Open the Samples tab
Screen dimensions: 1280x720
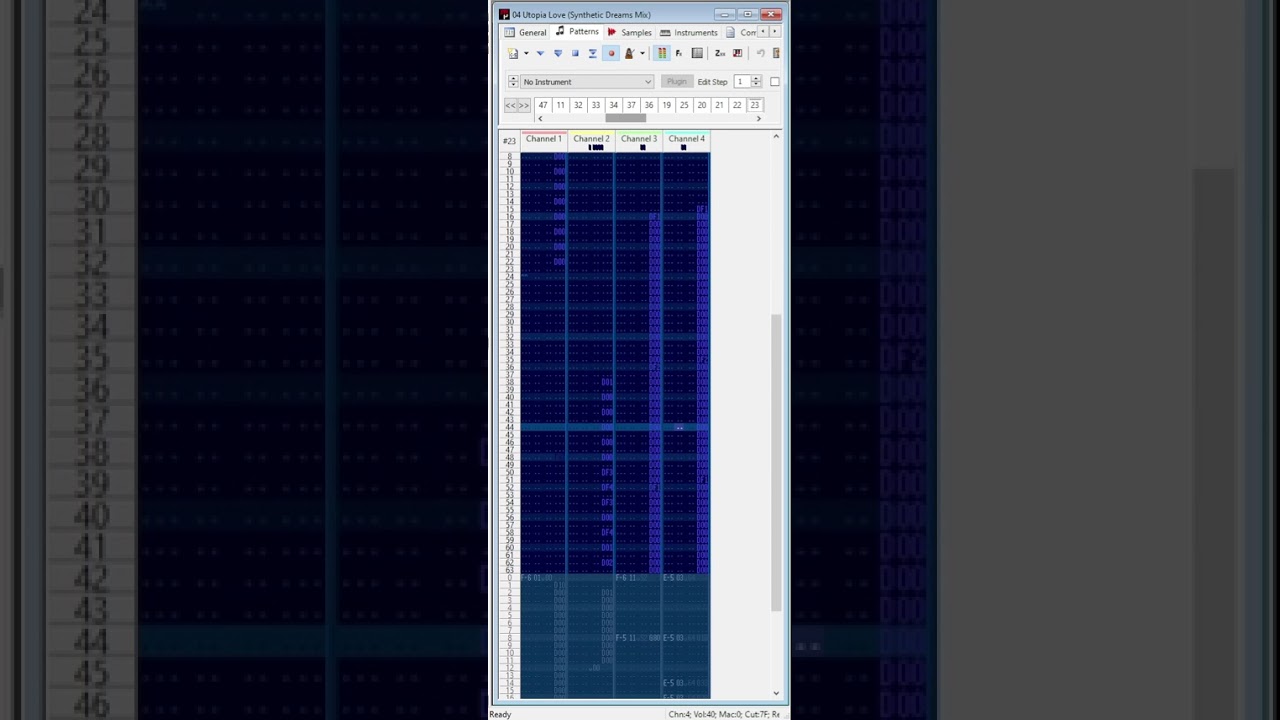click(630, 32)
